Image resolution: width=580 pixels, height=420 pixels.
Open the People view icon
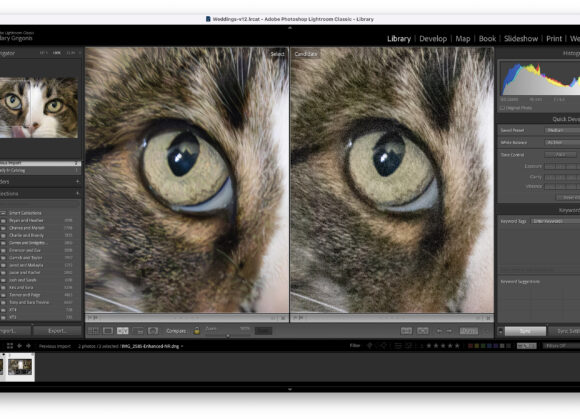click(x=153, y=331)
